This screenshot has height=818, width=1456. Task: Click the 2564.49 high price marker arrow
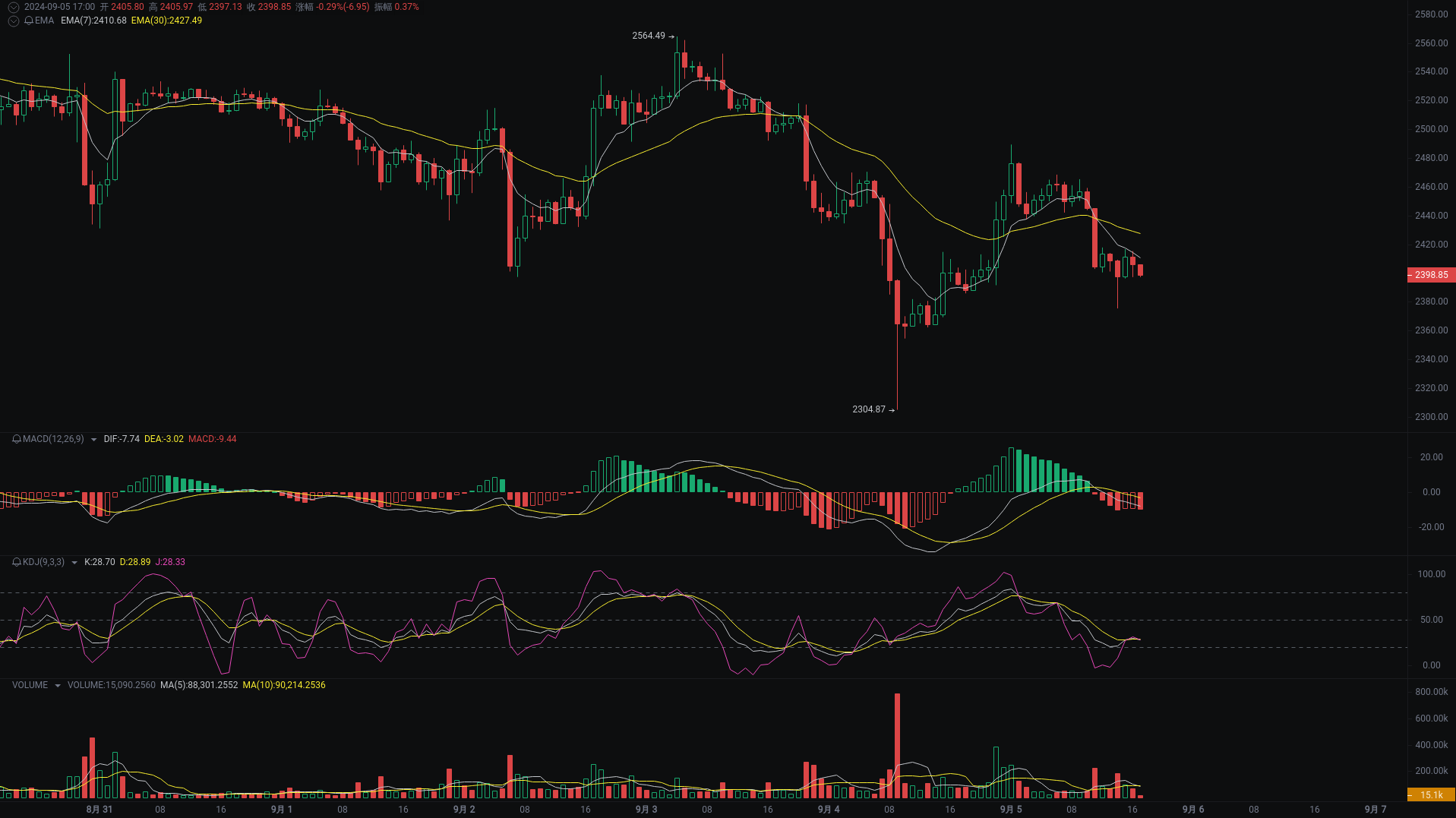[x=671, y=35]
